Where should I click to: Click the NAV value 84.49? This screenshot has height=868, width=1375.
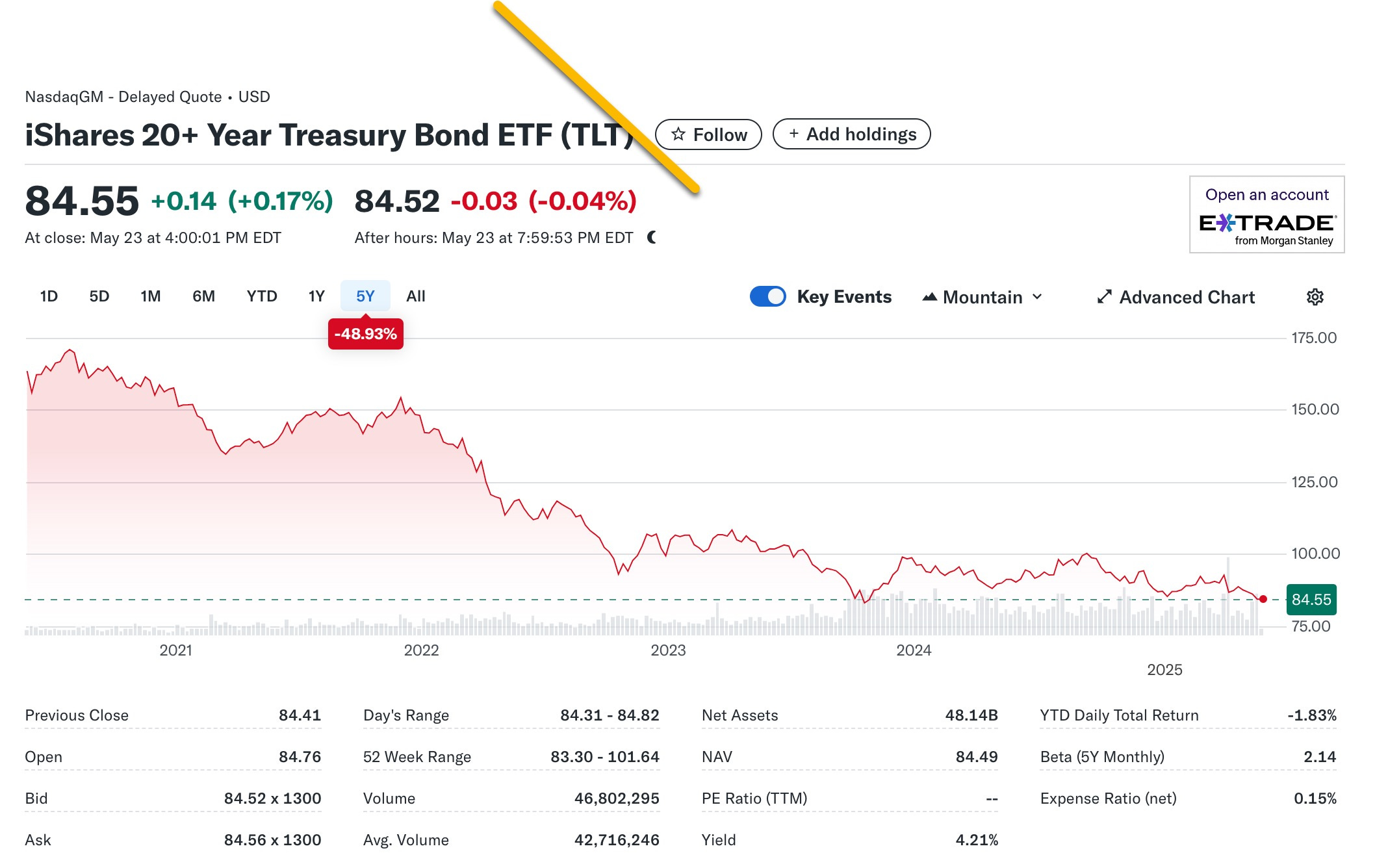point(977,757)
